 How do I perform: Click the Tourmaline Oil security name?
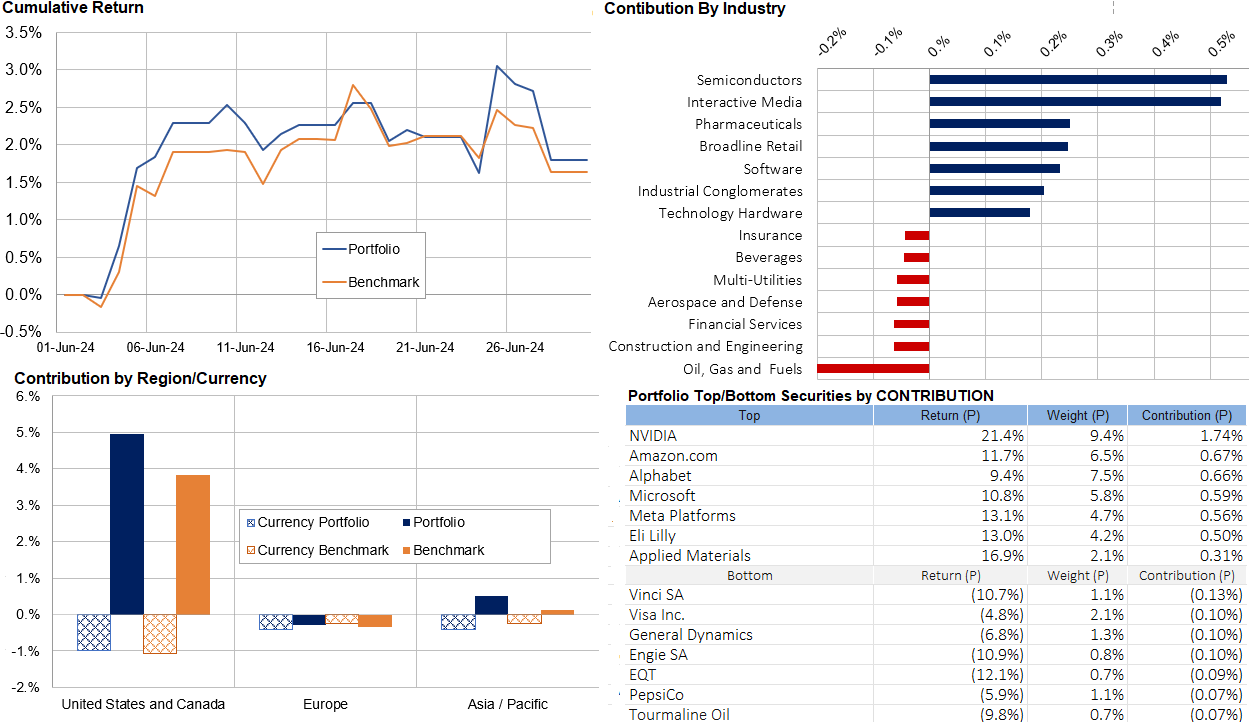679,714
